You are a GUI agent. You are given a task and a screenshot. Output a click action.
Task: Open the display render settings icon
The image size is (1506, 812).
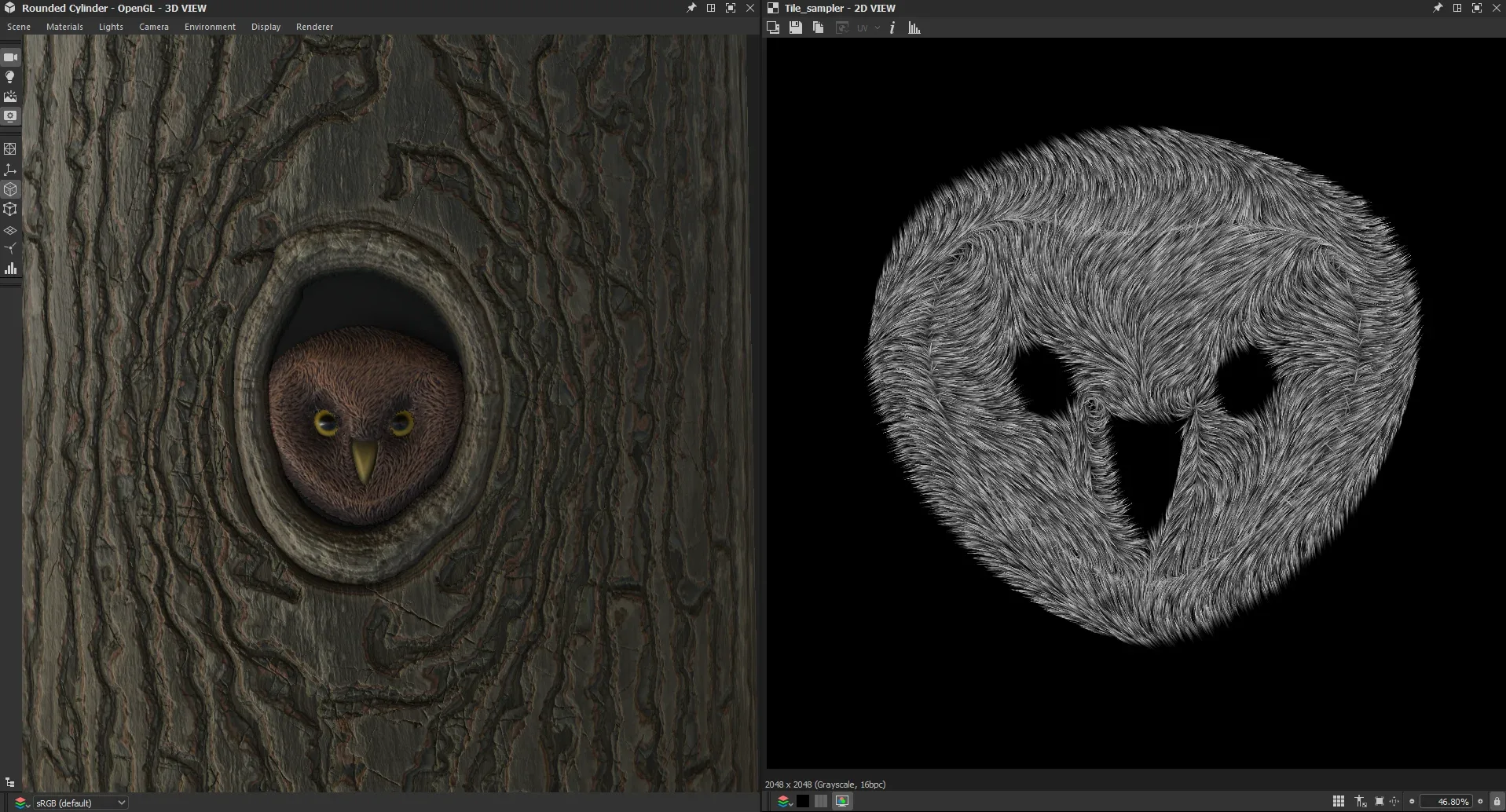pyautogui.click(x=10, y=115)
